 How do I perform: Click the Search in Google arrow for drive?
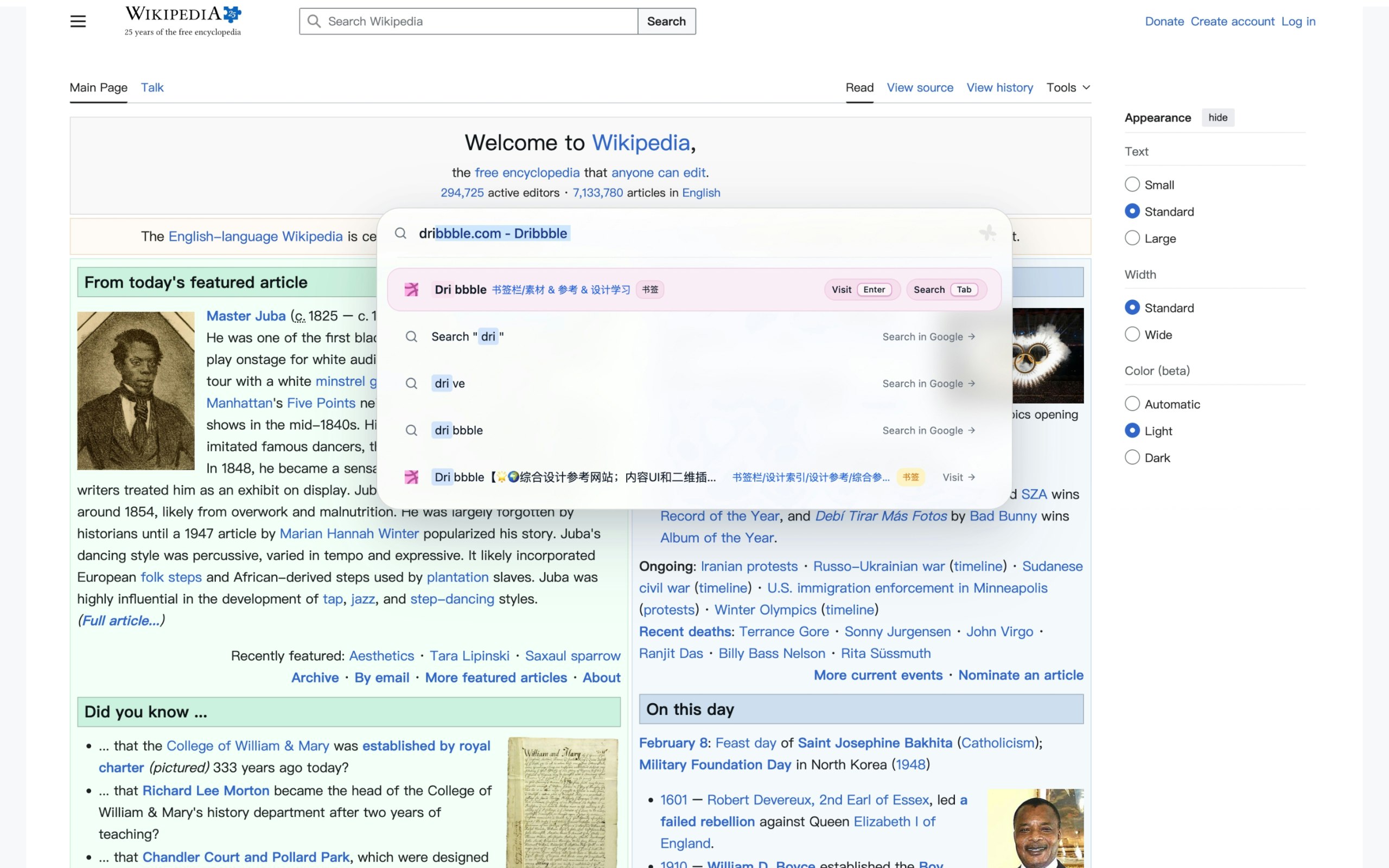tap(971, 384)
